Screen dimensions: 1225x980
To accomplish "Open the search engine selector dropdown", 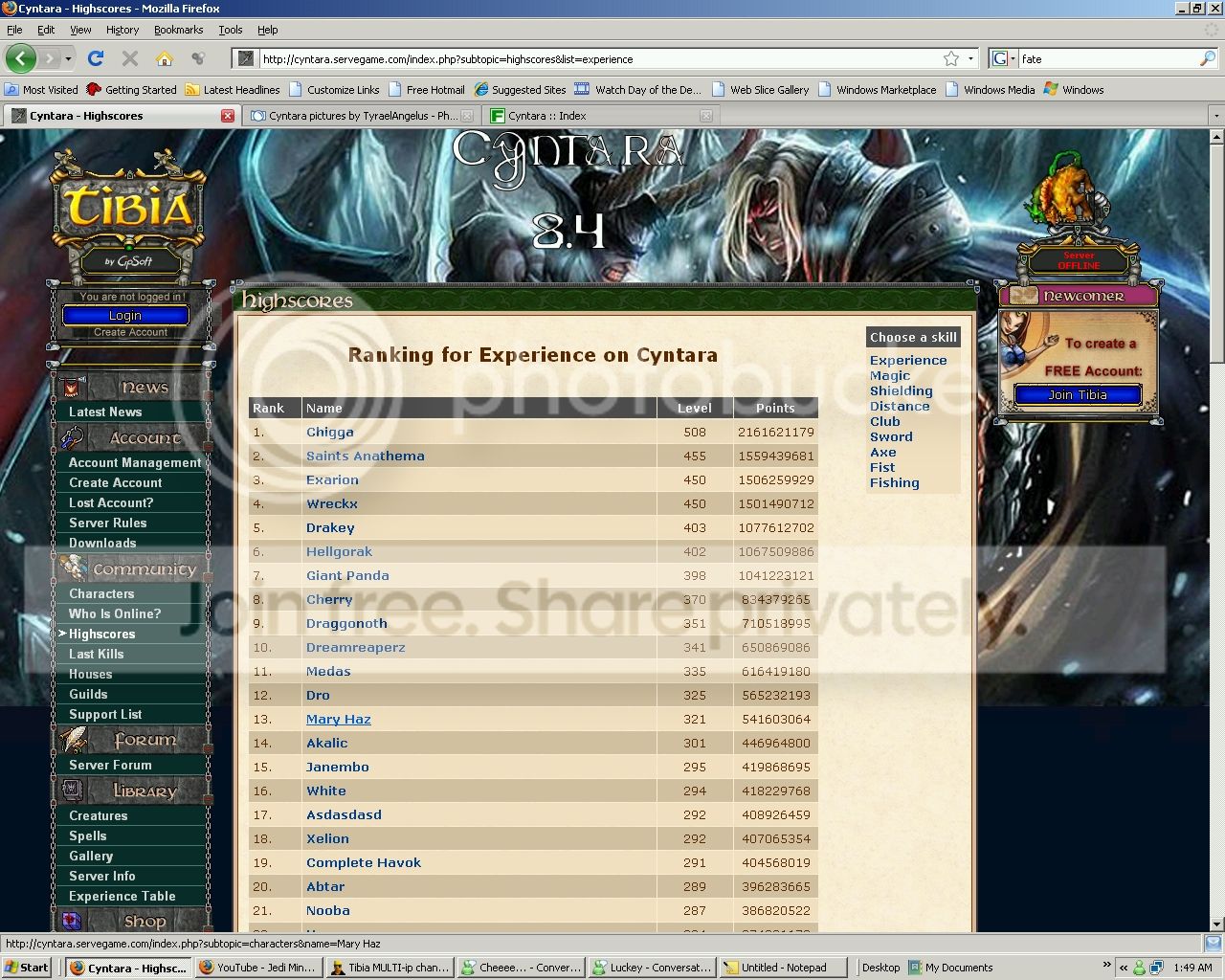I will [x=1001, y=58].
